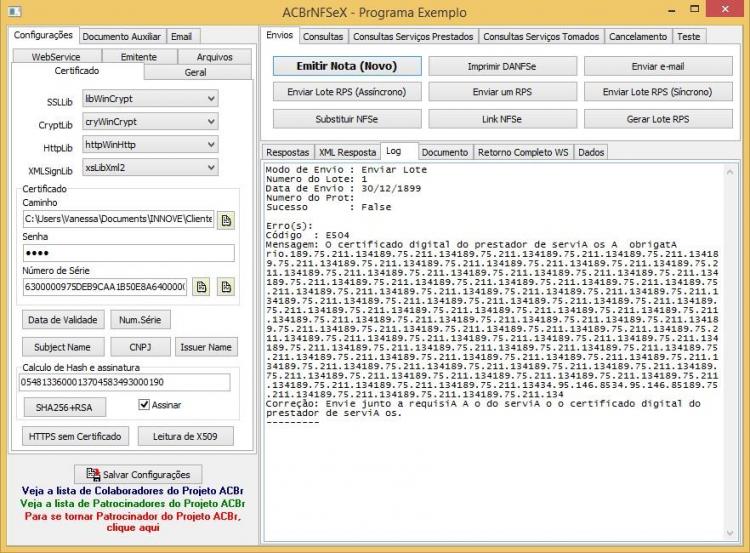Click the log line 'Sucesso : False'
This screenshot has width=750, height=553.
[x=329, y=207]
